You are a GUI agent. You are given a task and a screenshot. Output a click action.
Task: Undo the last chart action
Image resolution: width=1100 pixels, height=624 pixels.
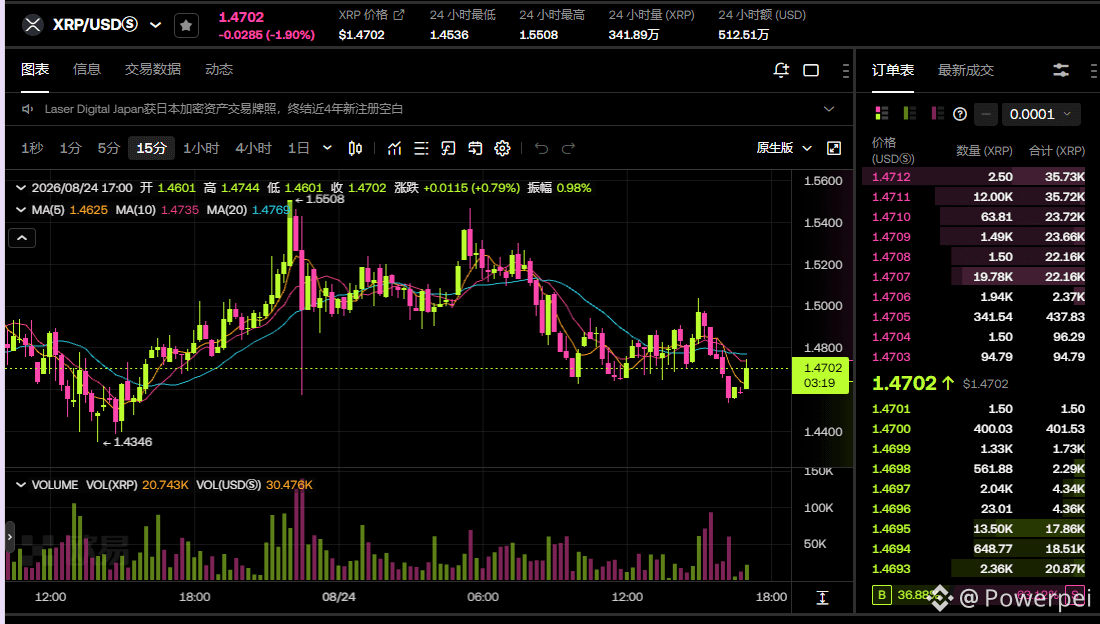click(541, 148)
